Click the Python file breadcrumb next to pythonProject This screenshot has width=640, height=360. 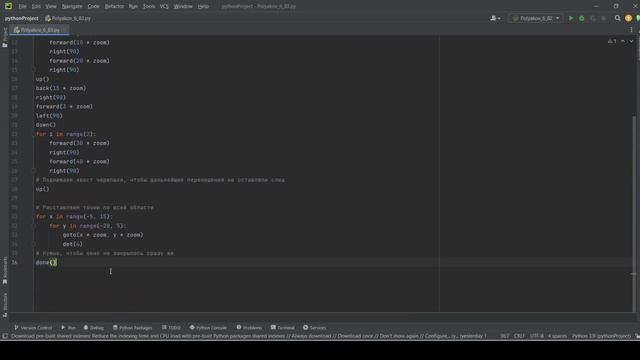pos(68,18)
